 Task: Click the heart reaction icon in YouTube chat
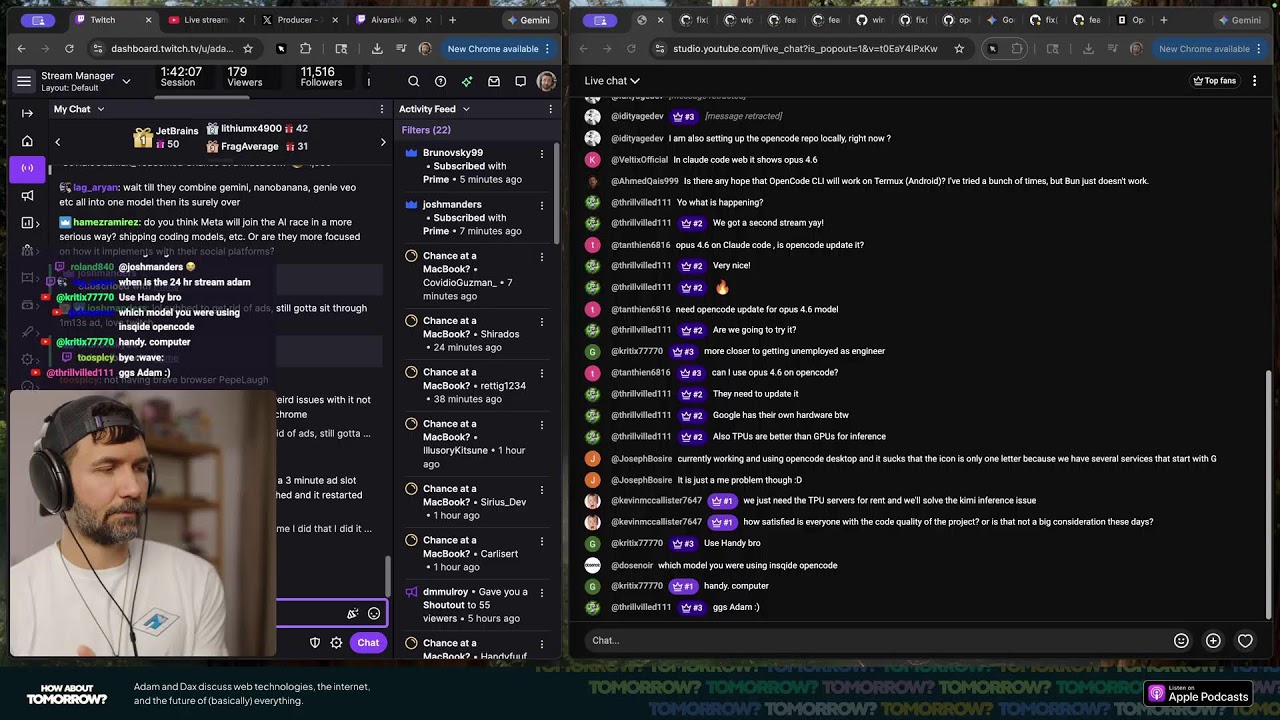point(1245,641)
